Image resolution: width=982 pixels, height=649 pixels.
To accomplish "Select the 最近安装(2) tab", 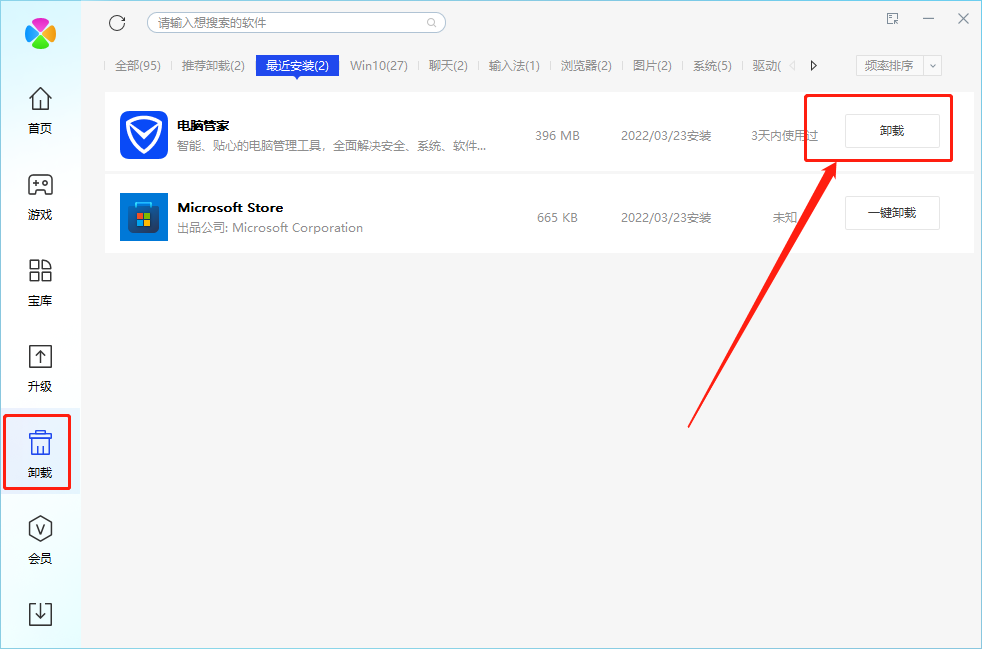I will pos(297,66).
